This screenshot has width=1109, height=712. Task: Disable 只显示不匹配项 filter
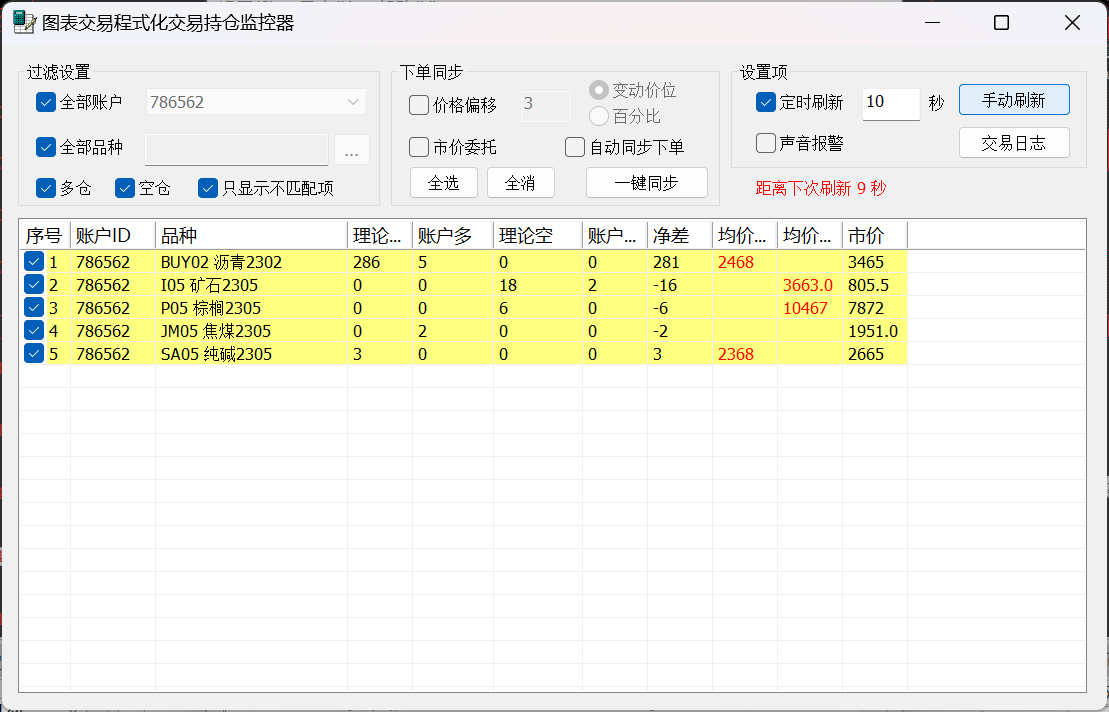tap(208, 188)
